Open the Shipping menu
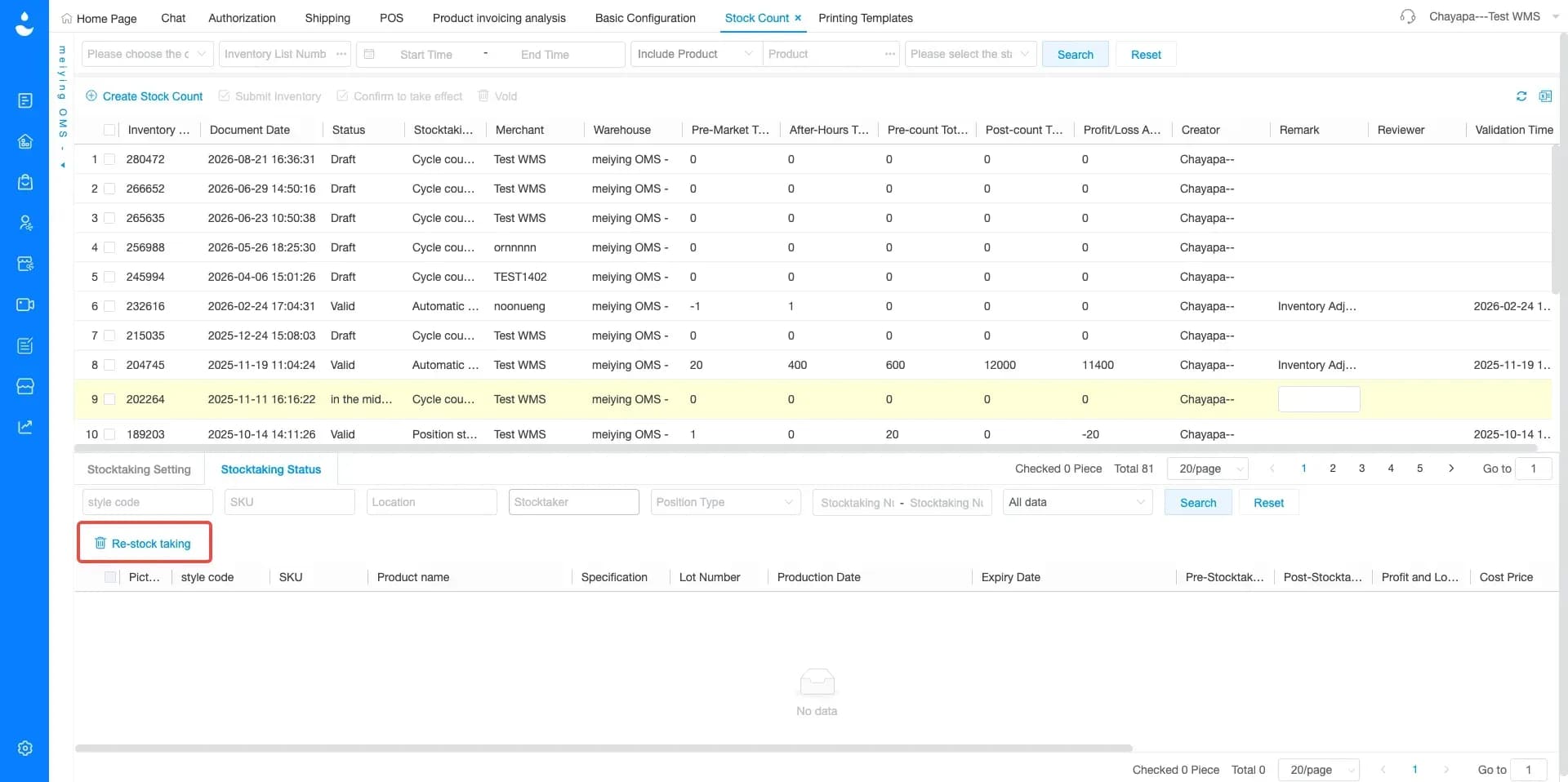Image resolution: width=1568 pixels, height=782 pixels. 327,18
